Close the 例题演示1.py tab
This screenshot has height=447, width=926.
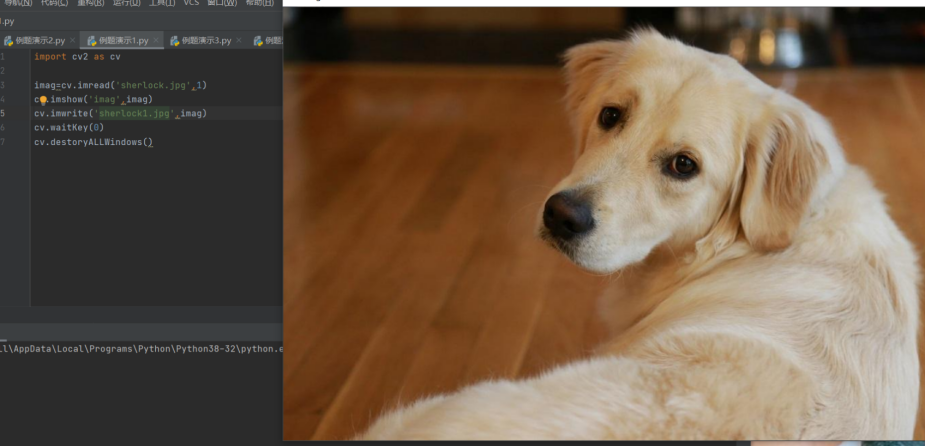click(x=156, y=41)
